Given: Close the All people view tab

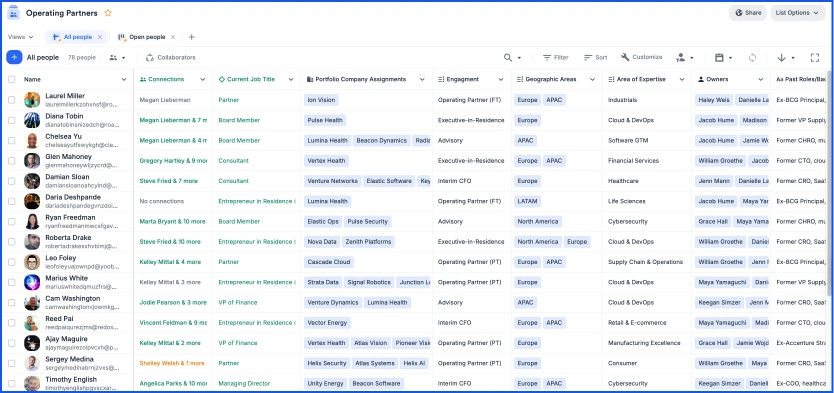Looking at the screenshot, I should [x=99, y=37].
